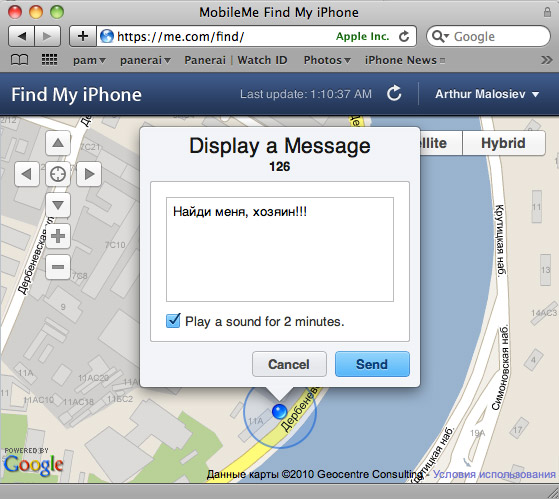Click inside the message text box
Screen dimensions: 559x499
click(x=280, y=250)
